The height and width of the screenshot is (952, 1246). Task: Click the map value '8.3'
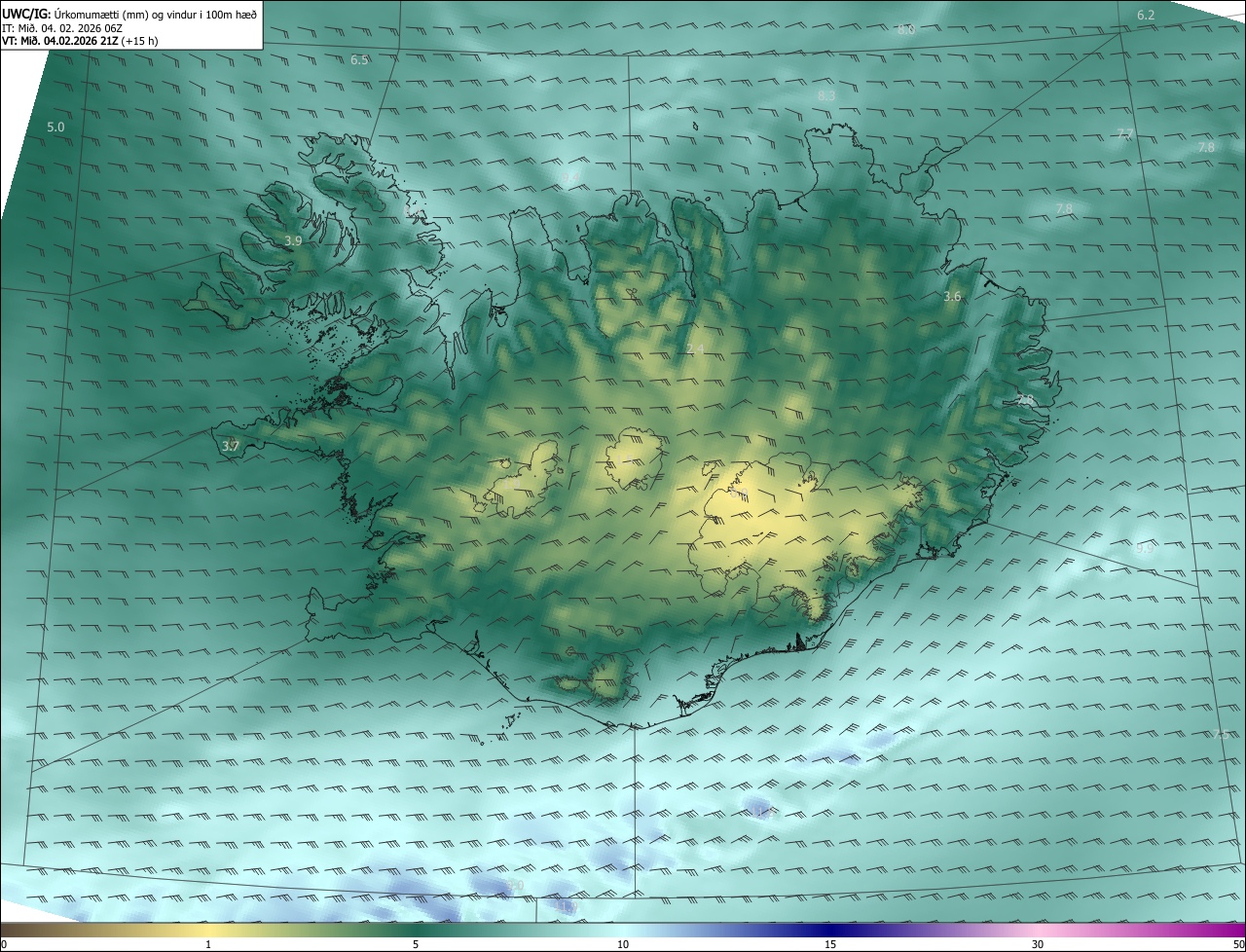[826, 95]
